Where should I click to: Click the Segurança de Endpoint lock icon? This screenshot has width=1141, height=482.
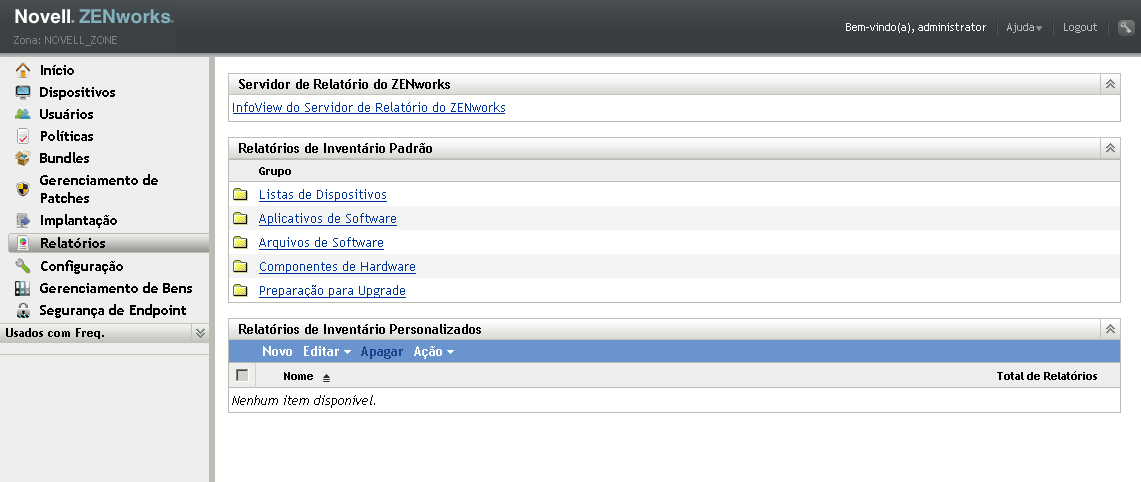[x=23, y=310]
